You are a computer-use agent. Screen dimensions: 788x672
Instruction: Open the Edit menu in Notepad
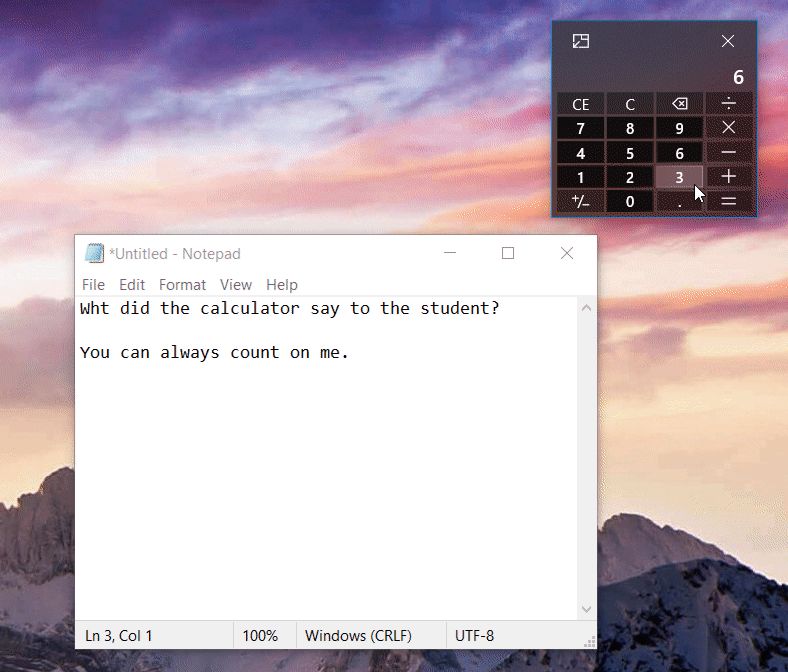click(x=132, y=285)
